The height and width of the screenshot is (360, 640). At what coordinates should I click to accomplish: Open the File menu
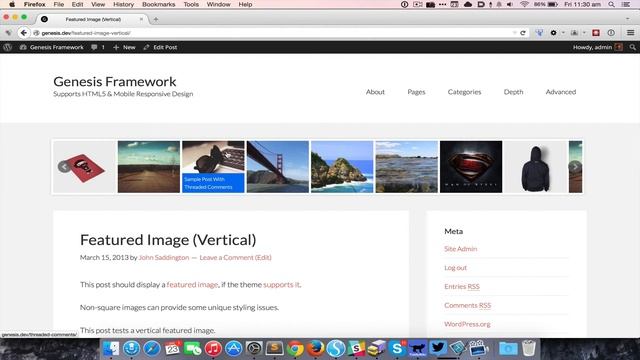tap(58, 4)
